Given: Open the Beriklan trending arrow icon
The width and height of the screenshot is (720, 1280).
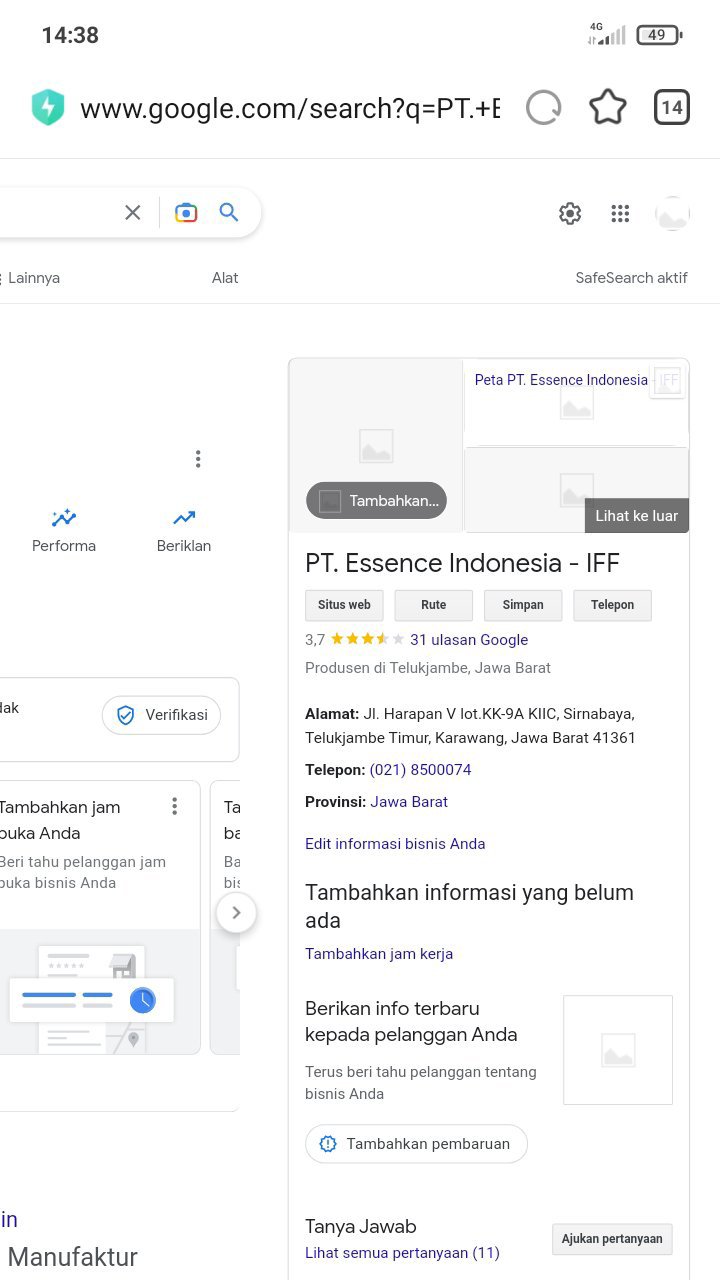Looking at the screenshot, I should 184,518.
